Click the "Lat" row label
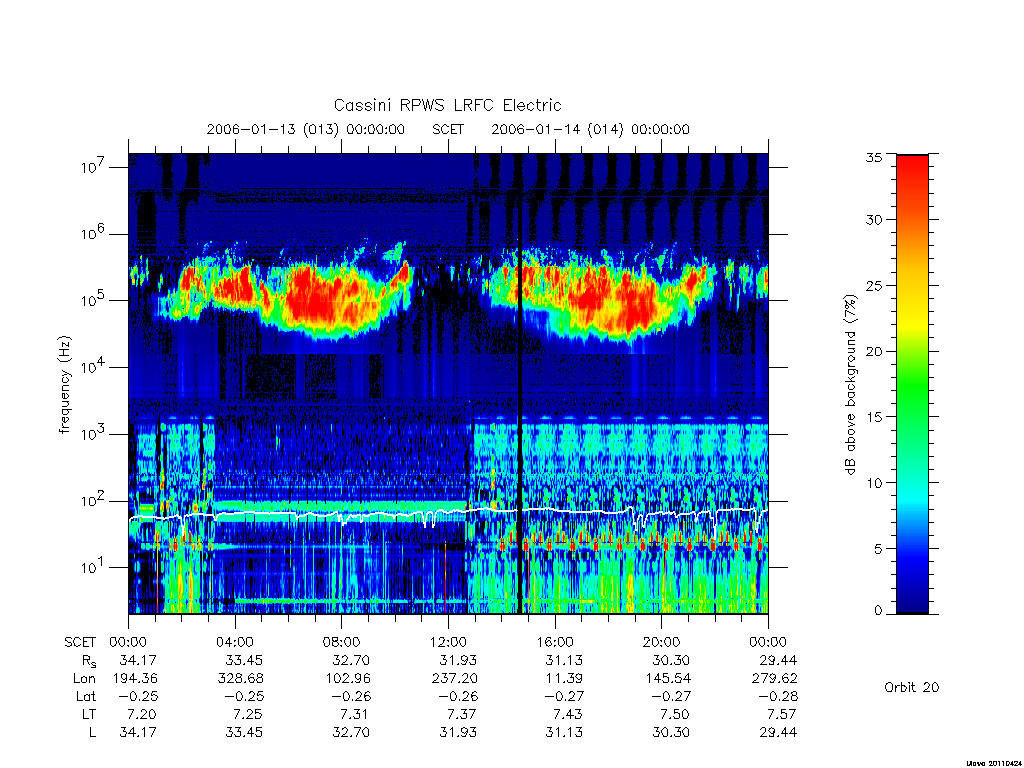The image size is (1024, 768). click(x=86, y=697)
